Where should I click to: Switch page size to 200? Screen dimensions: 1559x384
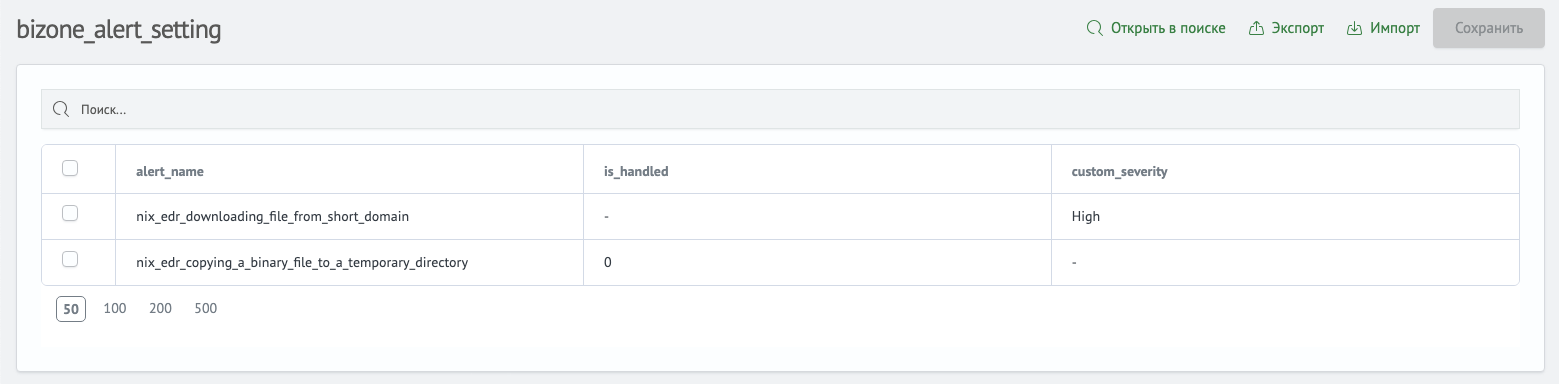[x=160, y=309]
